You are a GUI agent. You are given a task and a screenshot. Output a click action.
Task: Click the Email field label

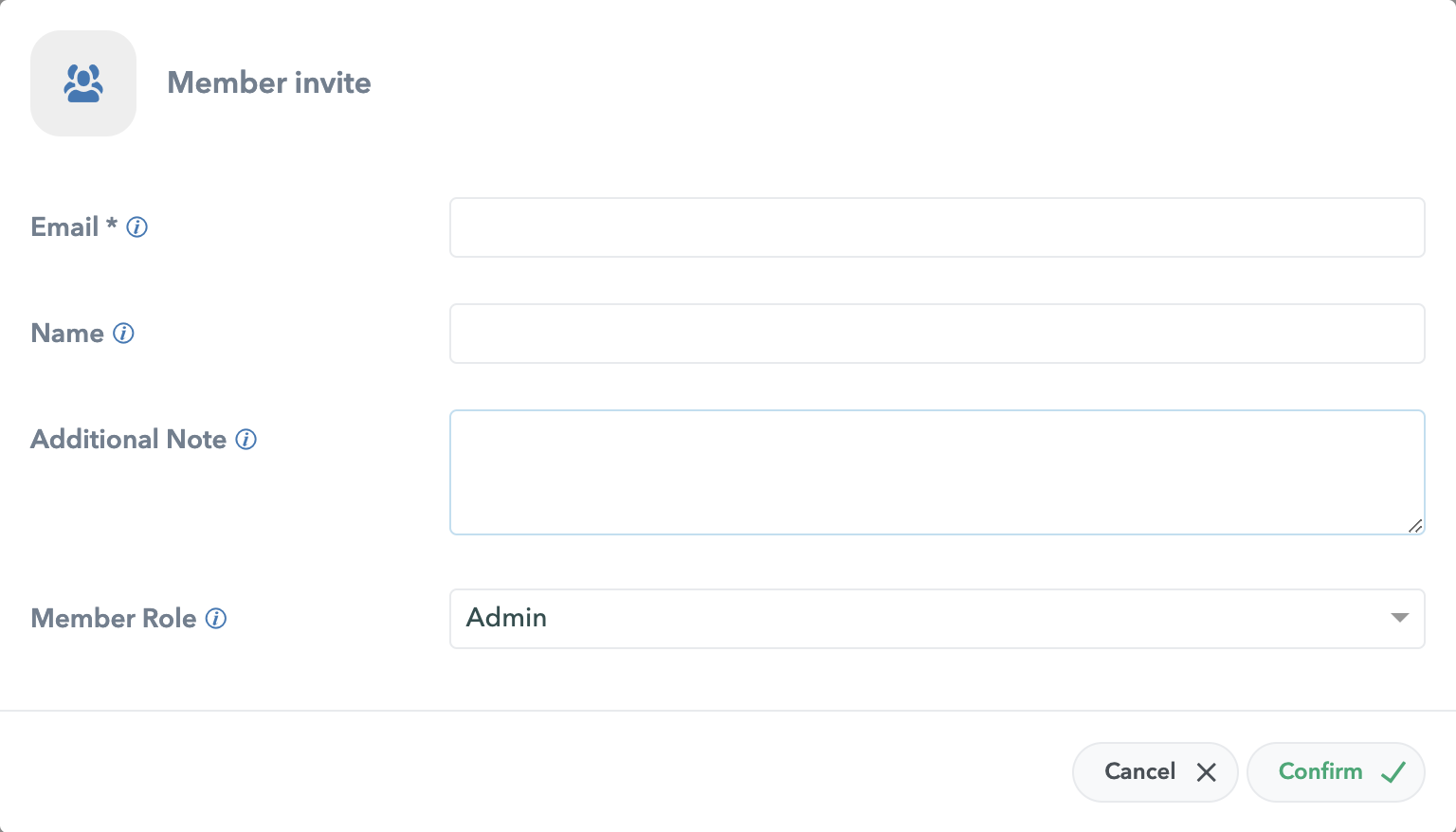coord(64,227)
